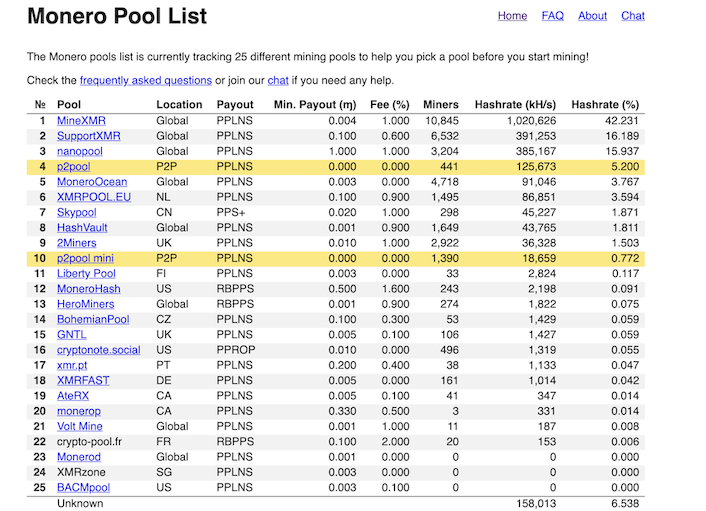Click the miners count '4,718'
Image resolution: width=706 pixels, height=511 pixels.
tap(445, 182)
